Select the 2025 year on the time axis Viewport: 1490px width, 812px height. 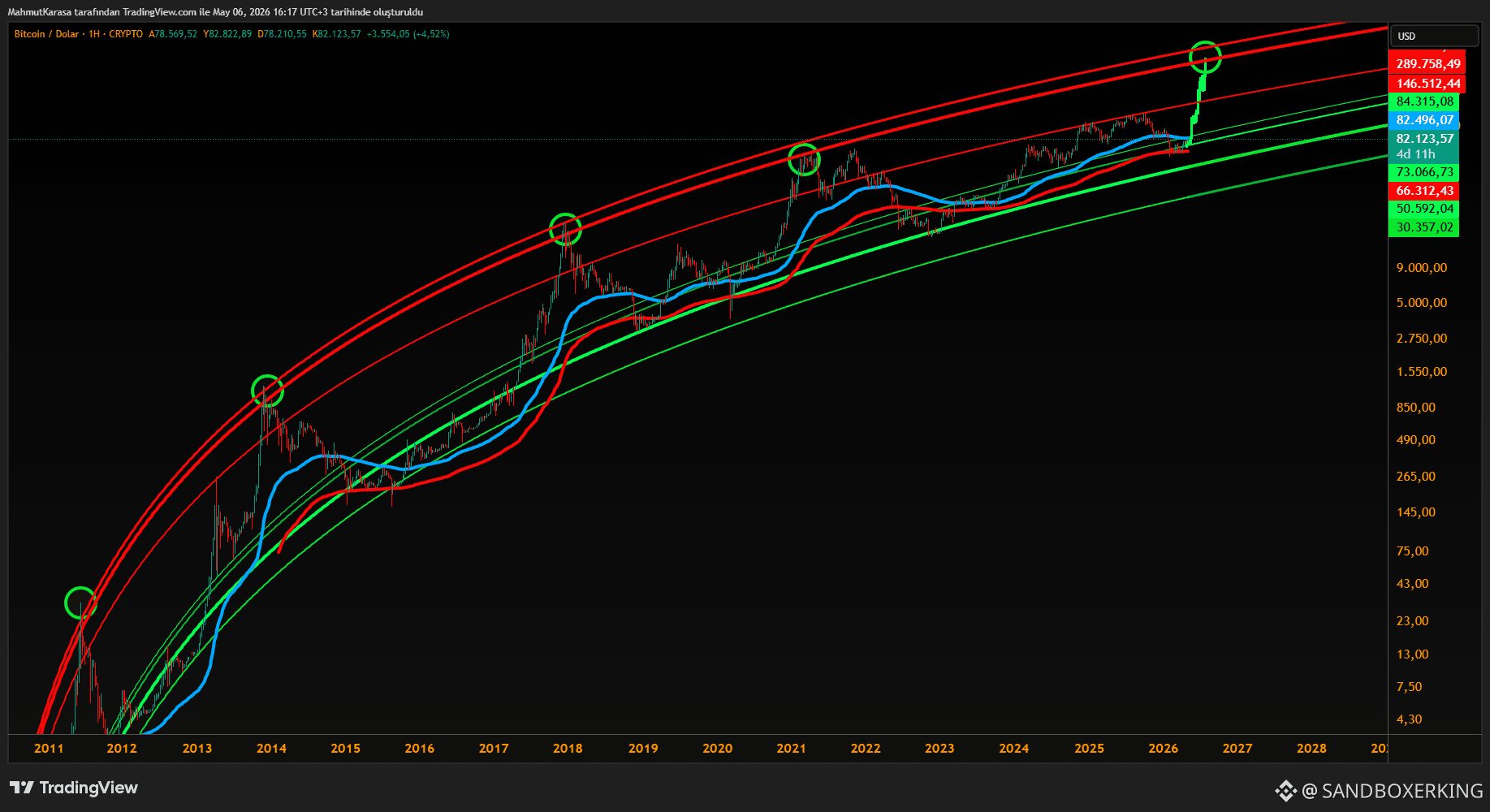pos(1089,749)
